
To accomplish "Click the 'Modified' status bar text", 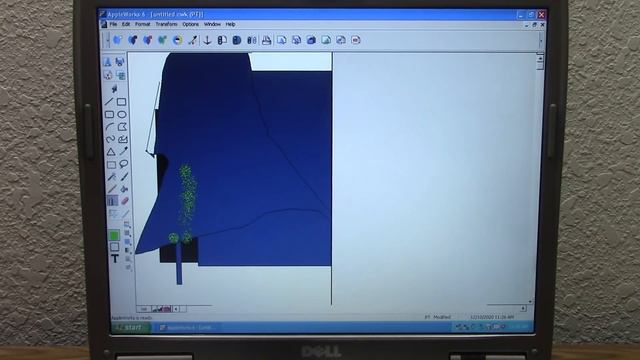I will pyautogui.click(x=442, y=317).
